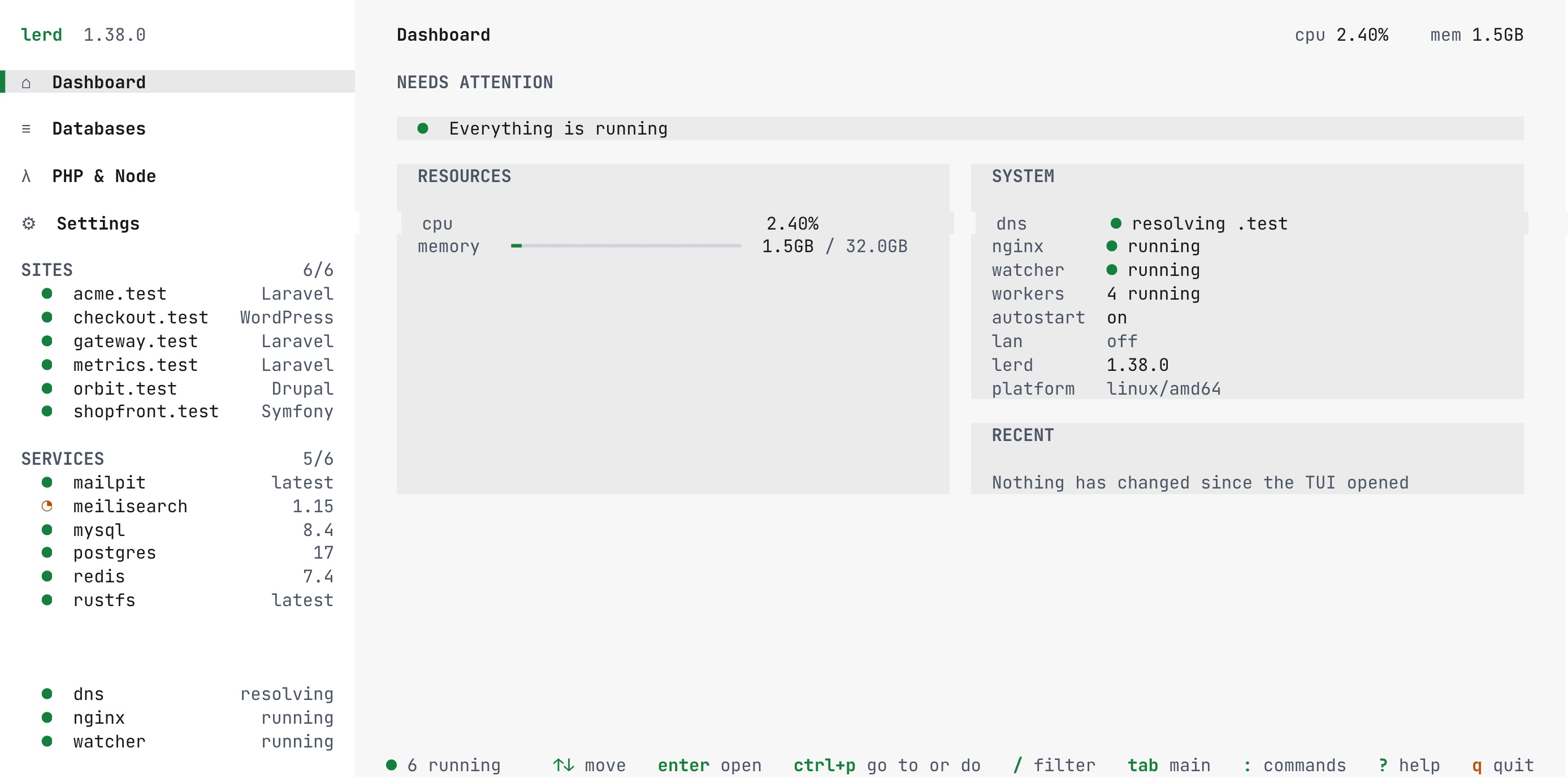Viewport: 1568px width, 778px height.
Task: Go to PHP & Node
Action: pos(177,176)
